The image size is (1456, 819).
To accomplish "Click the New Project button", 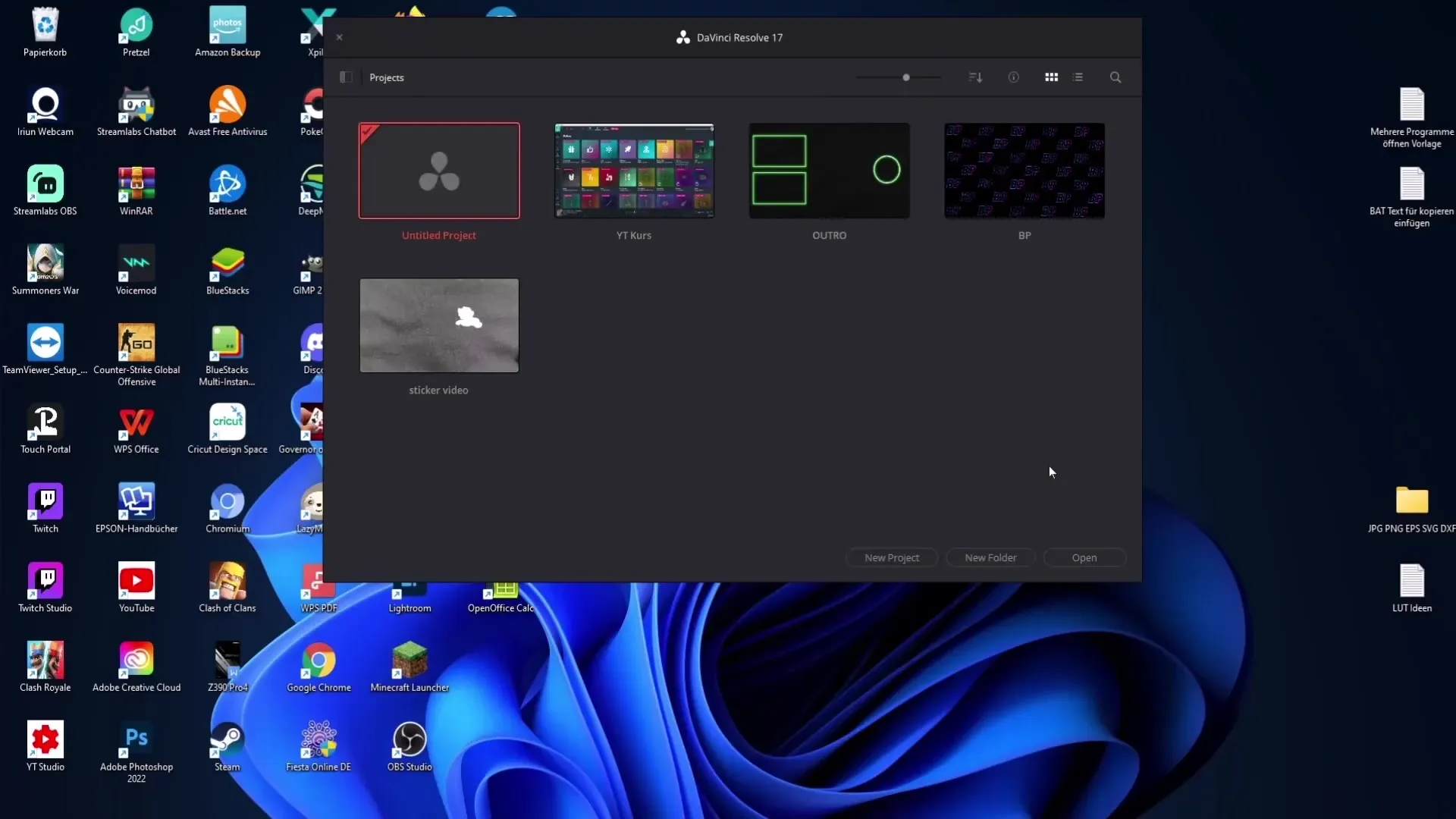I will click(x=892, y=557).
